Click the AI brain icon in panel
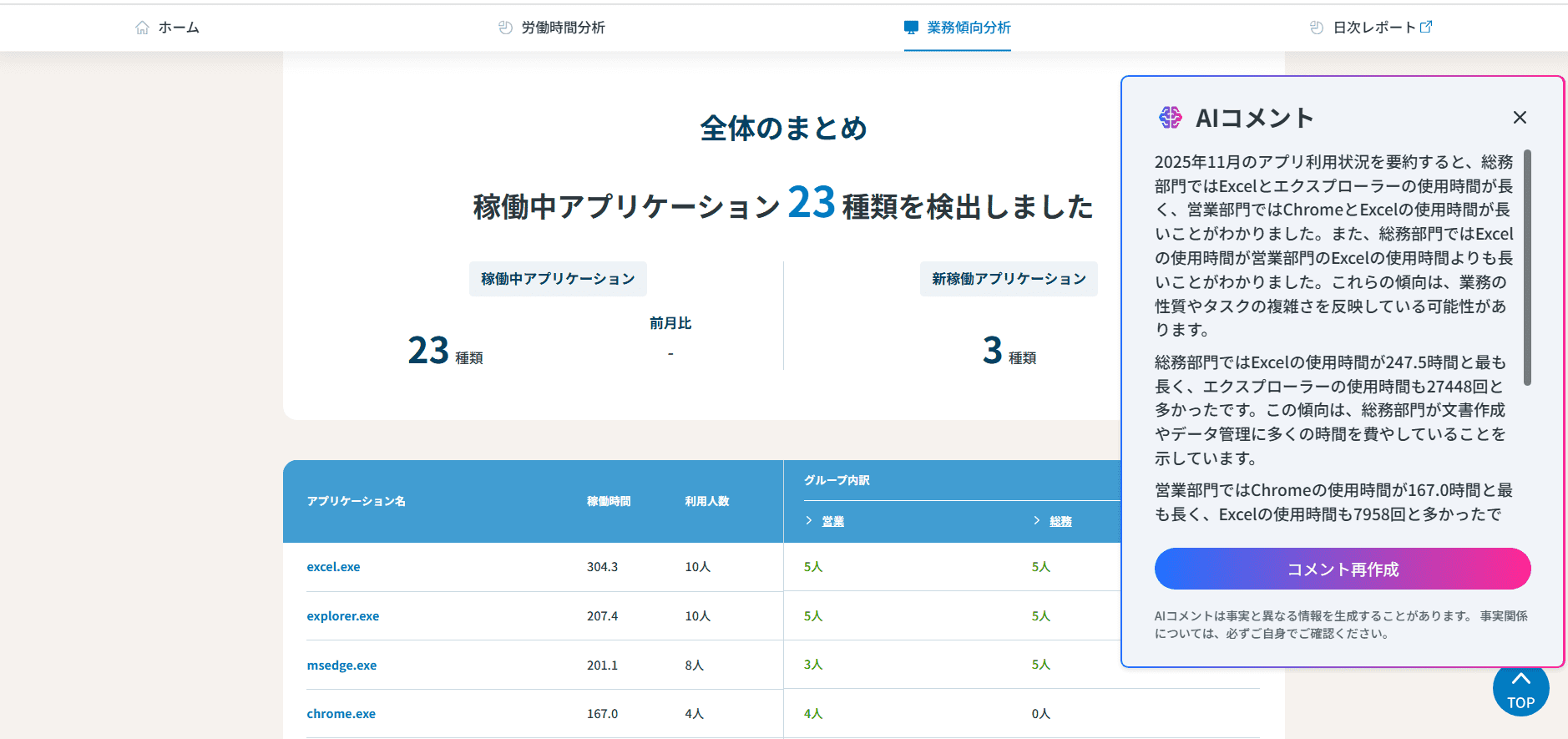The height and width of the screenshot is (739, 1568). click(x=1170, y=118)
